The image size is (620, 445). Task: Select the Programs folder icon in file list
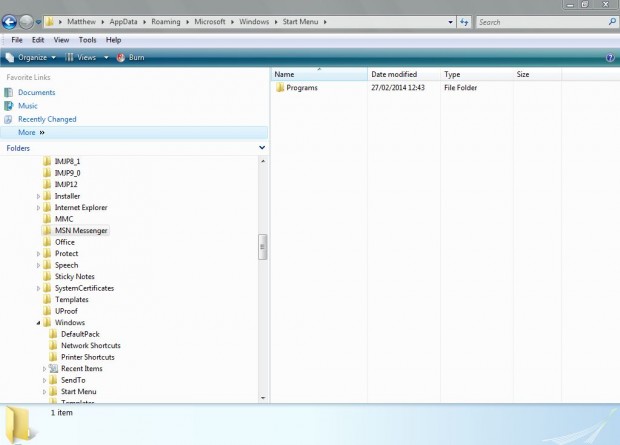pos(280,87)
